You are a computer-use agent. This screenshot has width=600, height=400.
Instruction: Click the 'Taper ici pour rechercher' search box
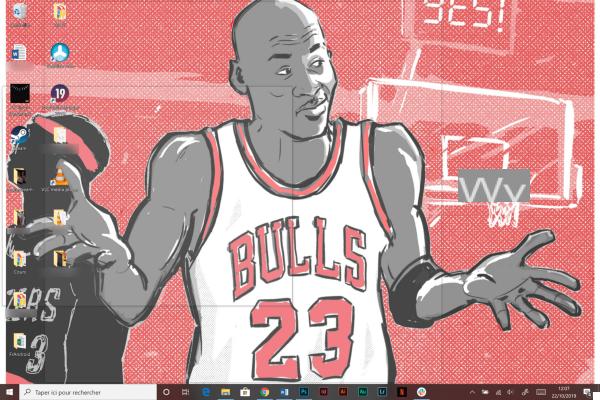pyautogui.click(x=88, y=392)
